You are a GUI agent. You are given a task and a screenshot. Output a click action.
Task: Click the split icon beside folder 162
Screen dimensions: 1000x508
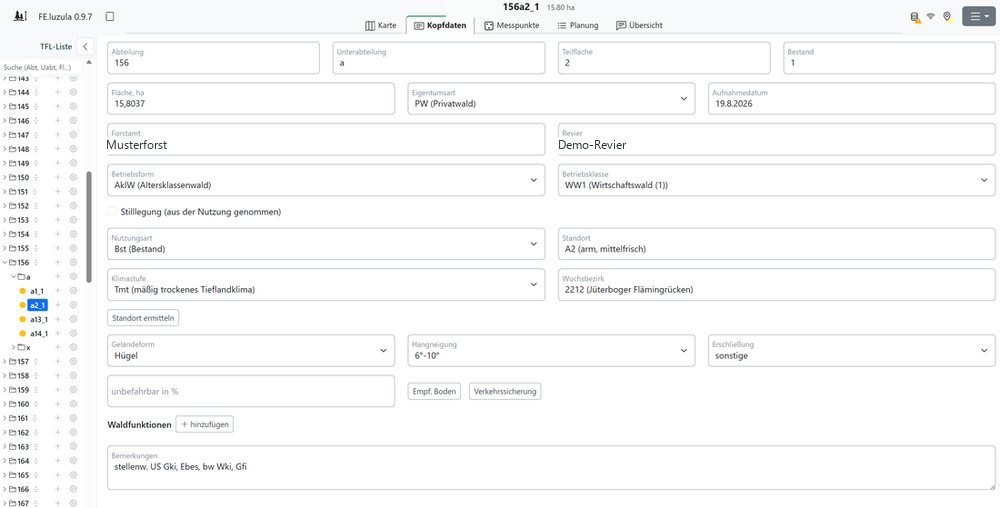[36, 432]
